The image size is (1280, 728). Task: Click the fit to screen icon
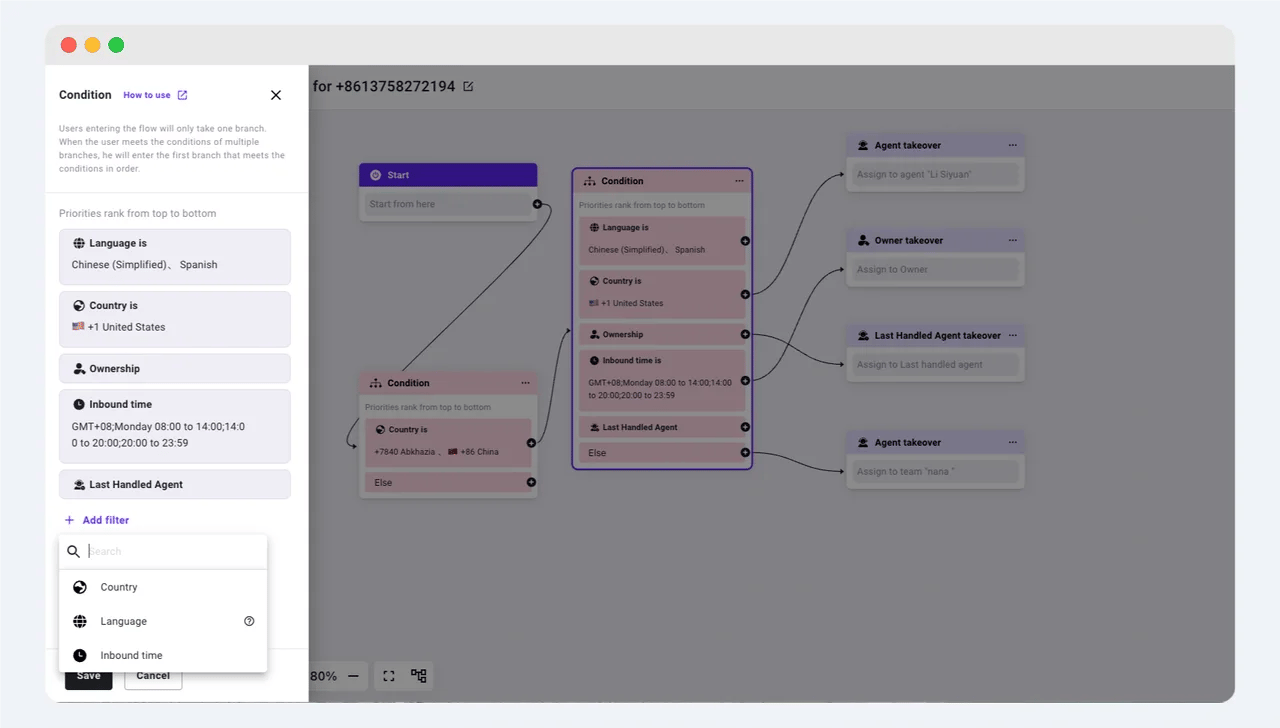(389, 676)
